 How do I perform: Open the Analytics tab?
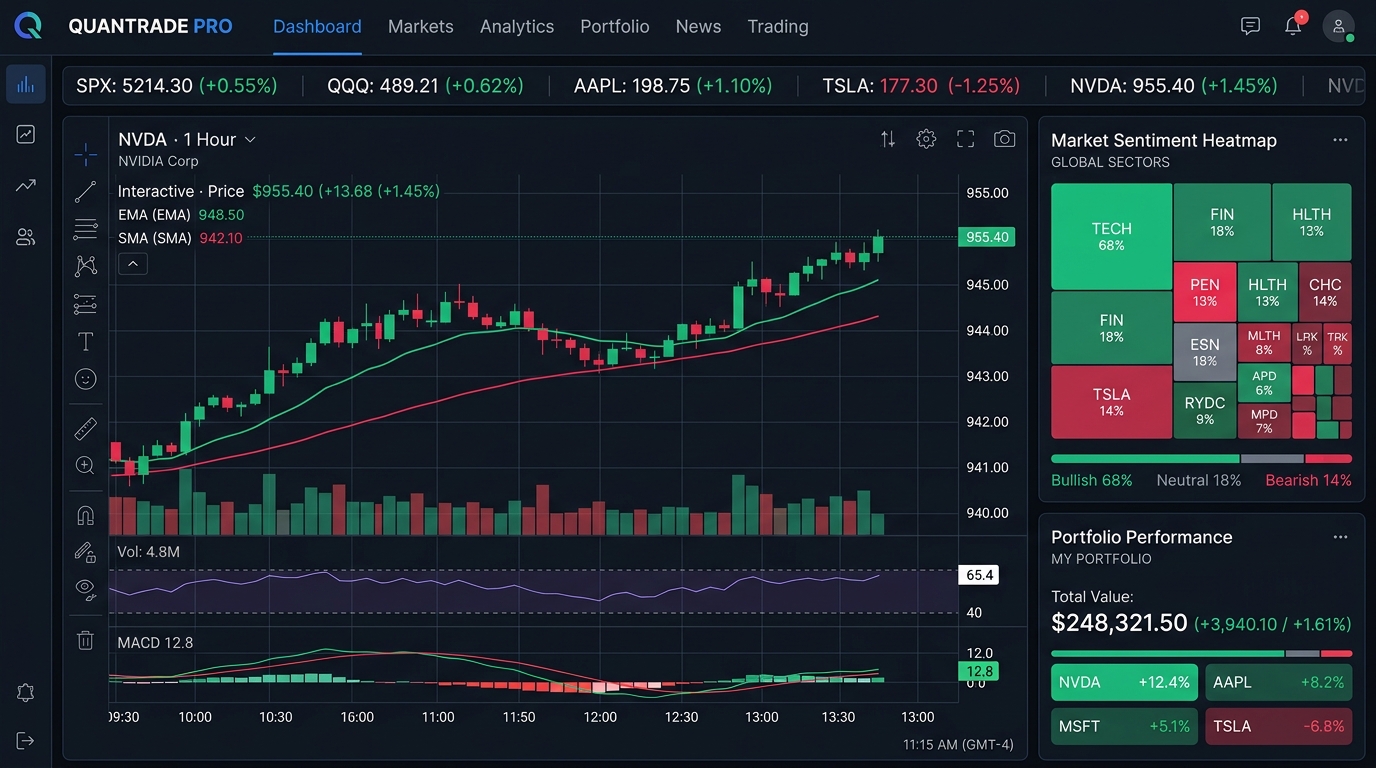(517, 27)
